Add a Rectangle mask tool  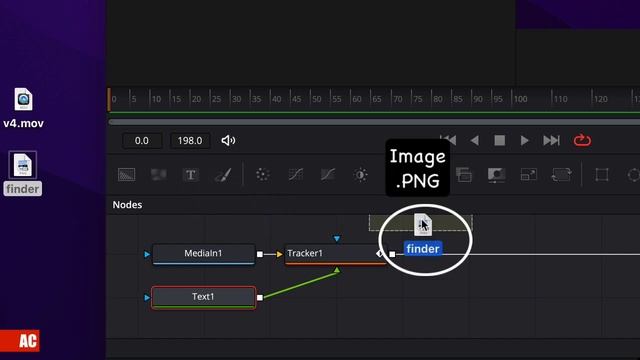(602, 175)
